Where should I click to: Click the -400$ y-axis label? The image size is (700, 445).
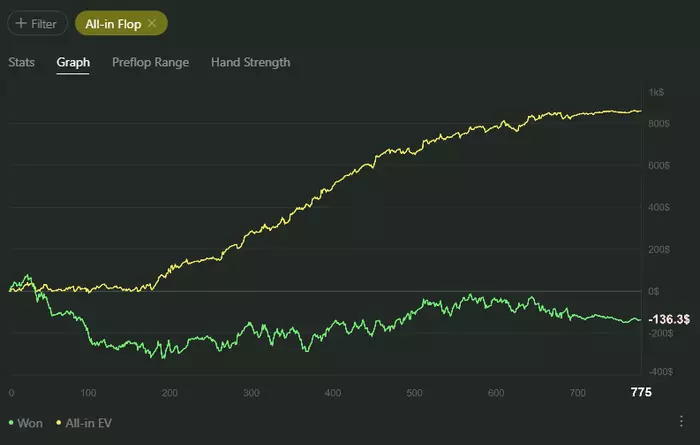[659, 372]
